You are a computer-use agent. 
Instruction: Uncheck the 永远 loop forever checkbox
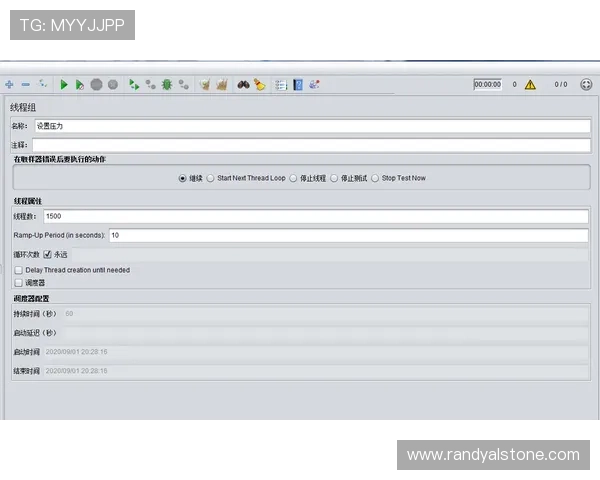click(x=47, y=254)
